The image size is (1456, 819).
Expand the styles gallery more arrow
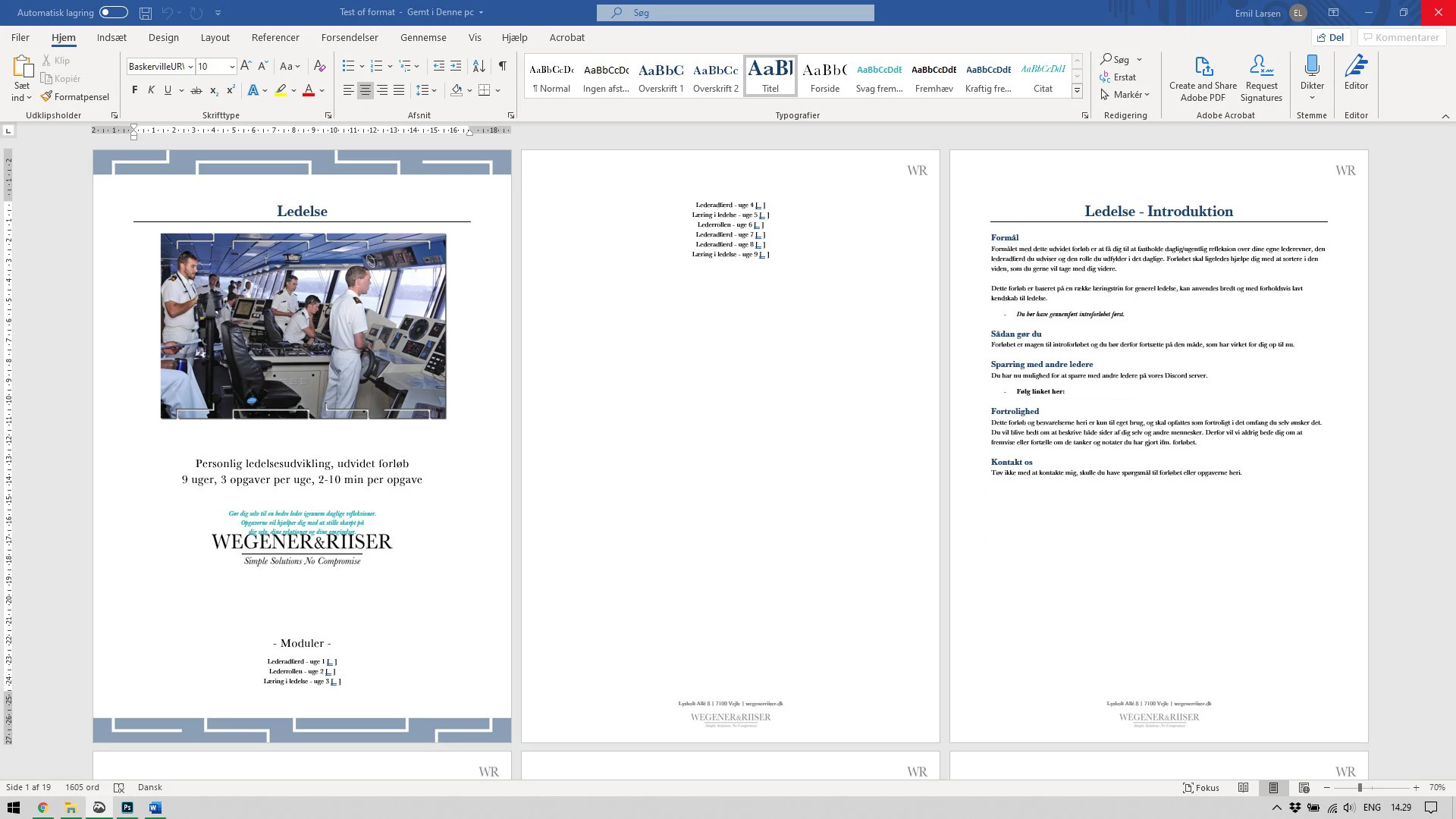point(1077,91)
